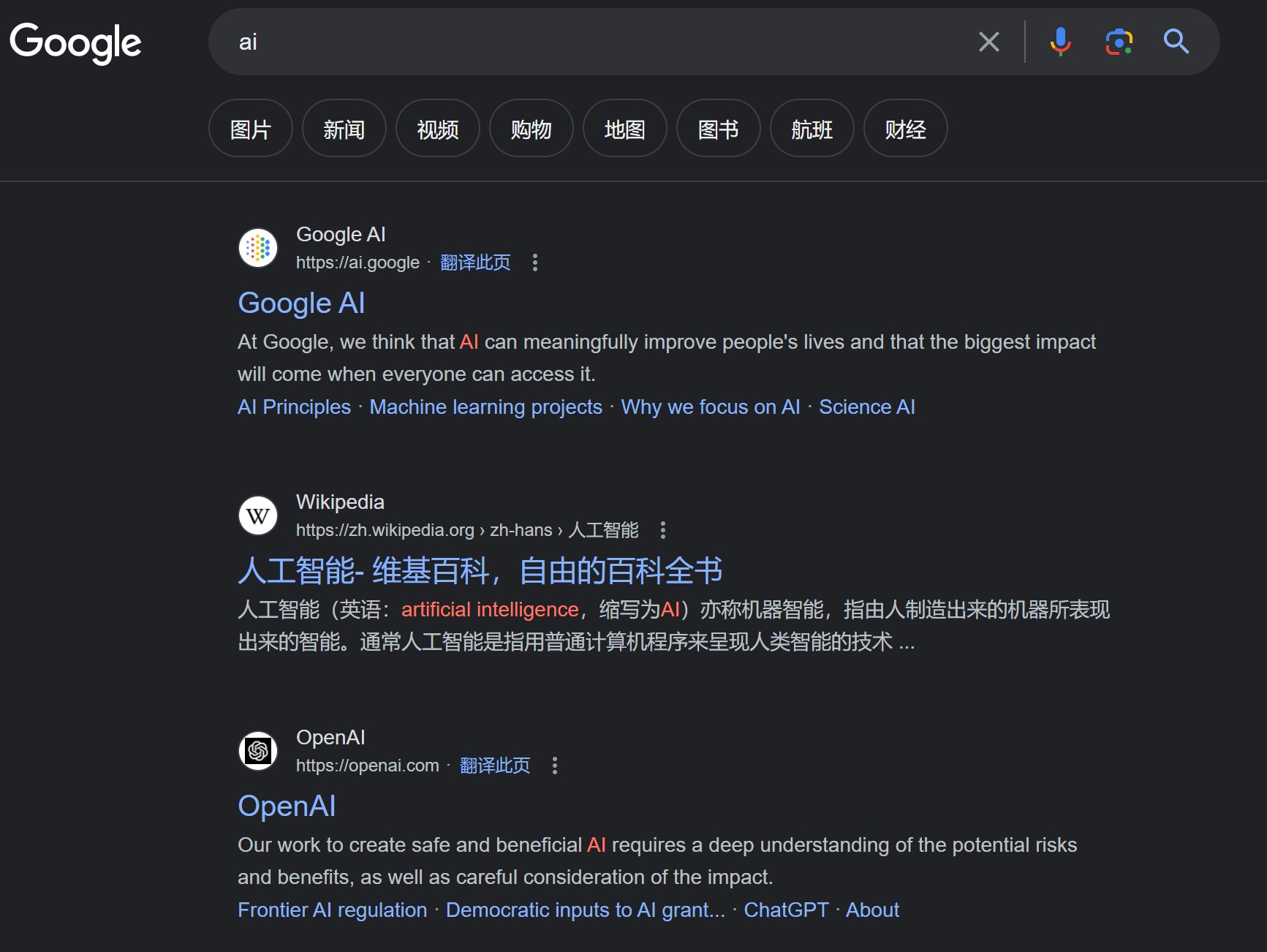Clear the search box with X icon
The height and width of the screenshot is (952, 1267).
click(988, 42)
